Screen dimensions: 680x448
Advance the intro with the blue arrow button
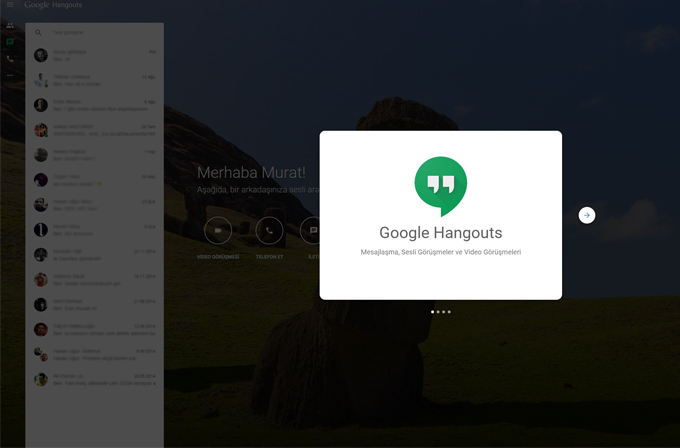click(x=587, y=215)
